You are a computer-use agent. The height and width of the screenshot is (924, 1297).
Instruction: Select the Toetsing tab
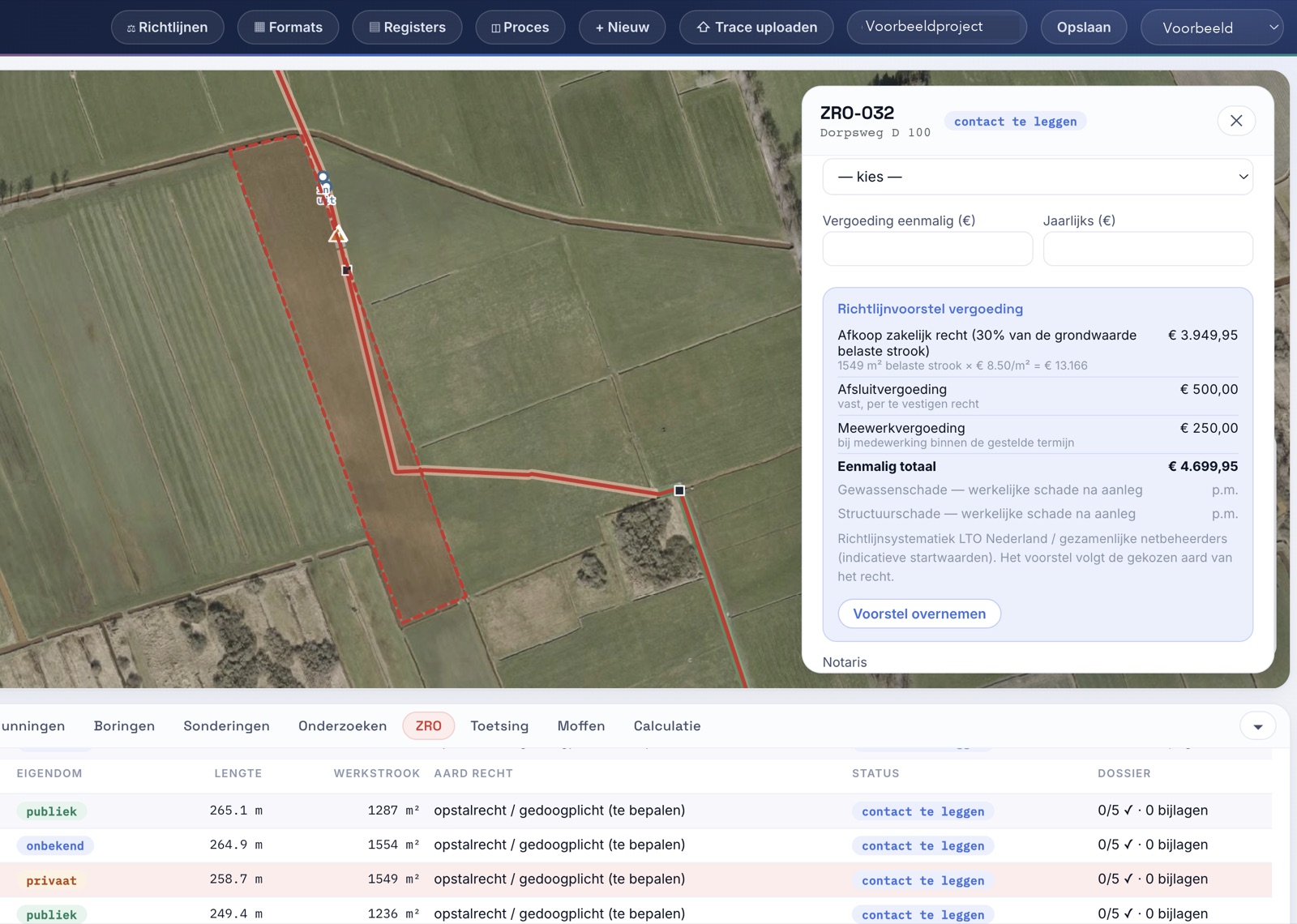point(499,726)
